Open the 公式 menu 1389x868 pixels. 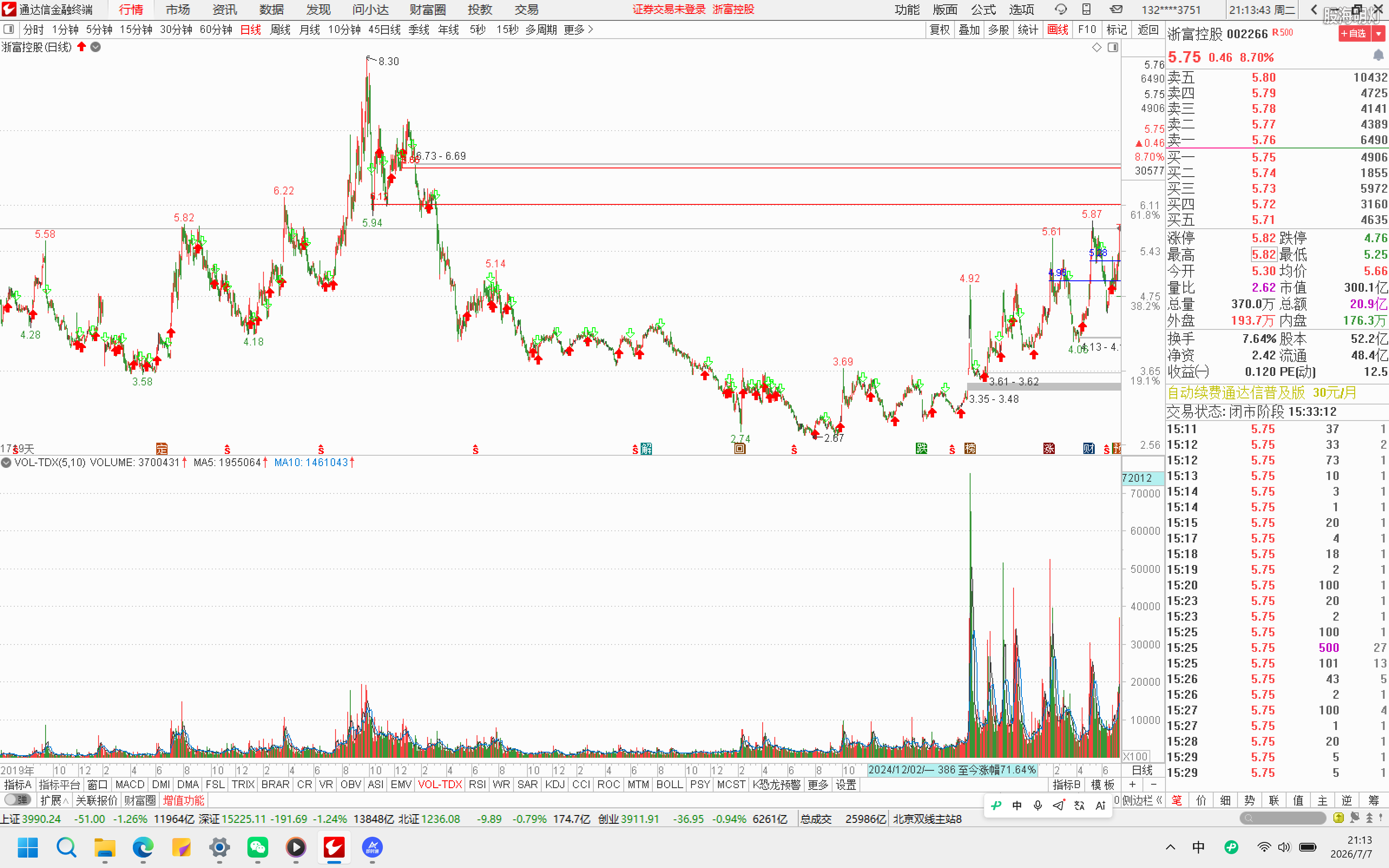[x=983, y=9]
